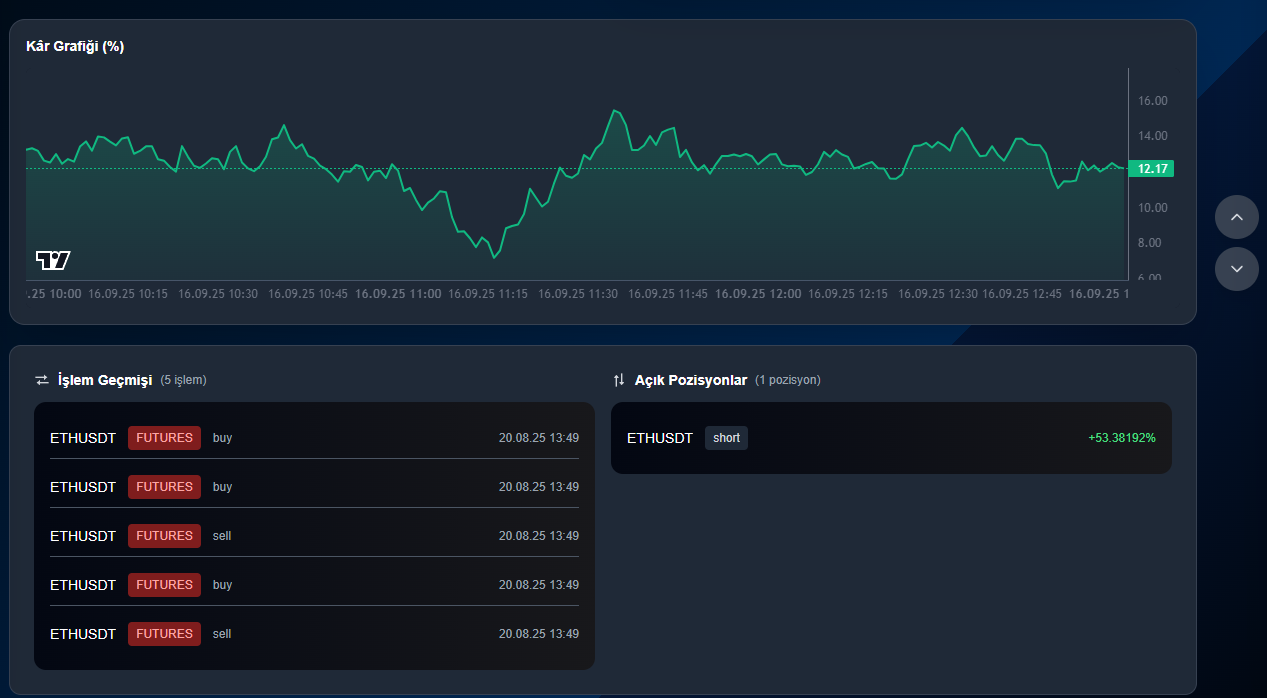Click the sell label in the last transaction row
Screen dimensions: 1267x698
tap(222, 634)
